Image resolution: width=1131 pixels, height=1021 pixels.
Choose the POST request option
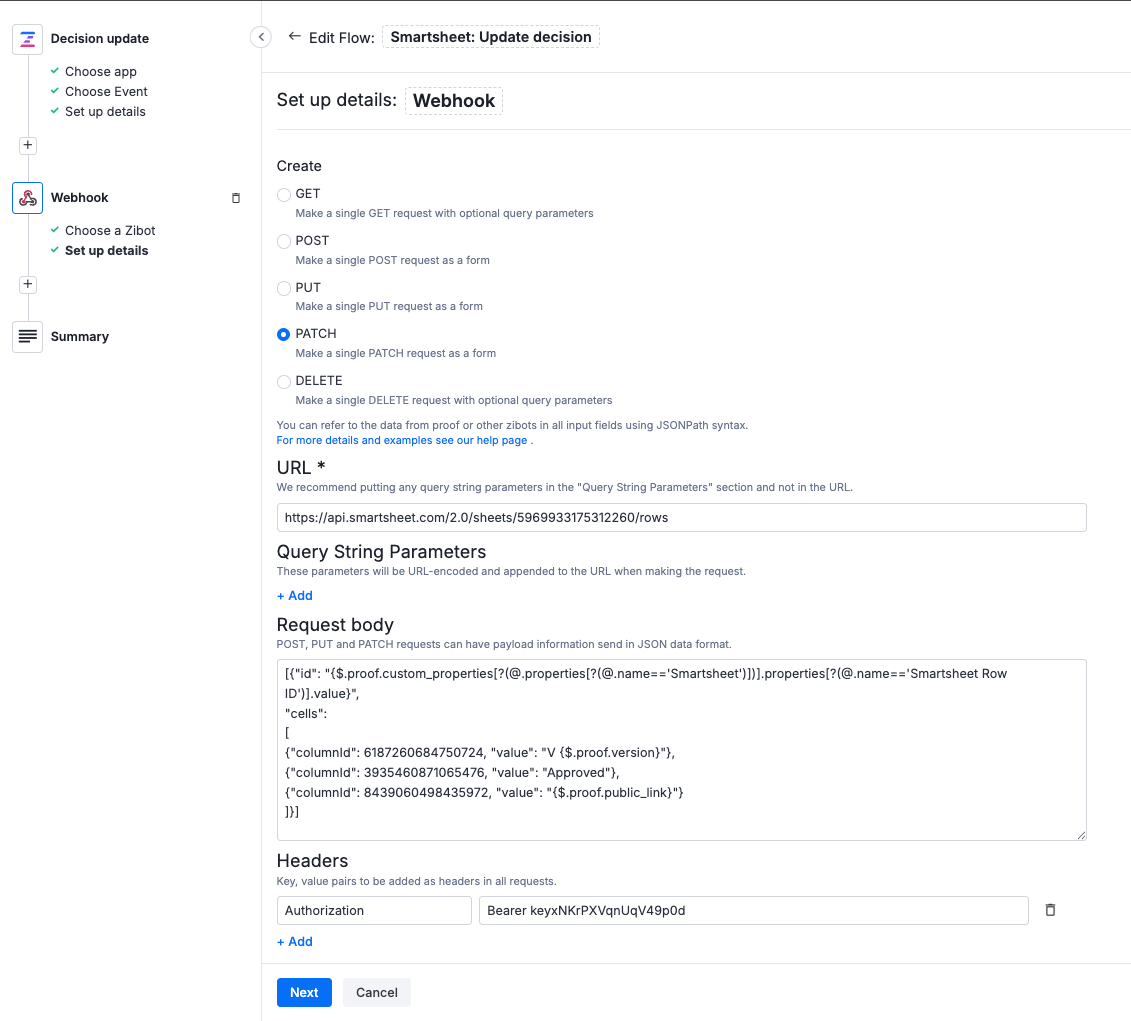pyautogui.click(x=284, y=241)
